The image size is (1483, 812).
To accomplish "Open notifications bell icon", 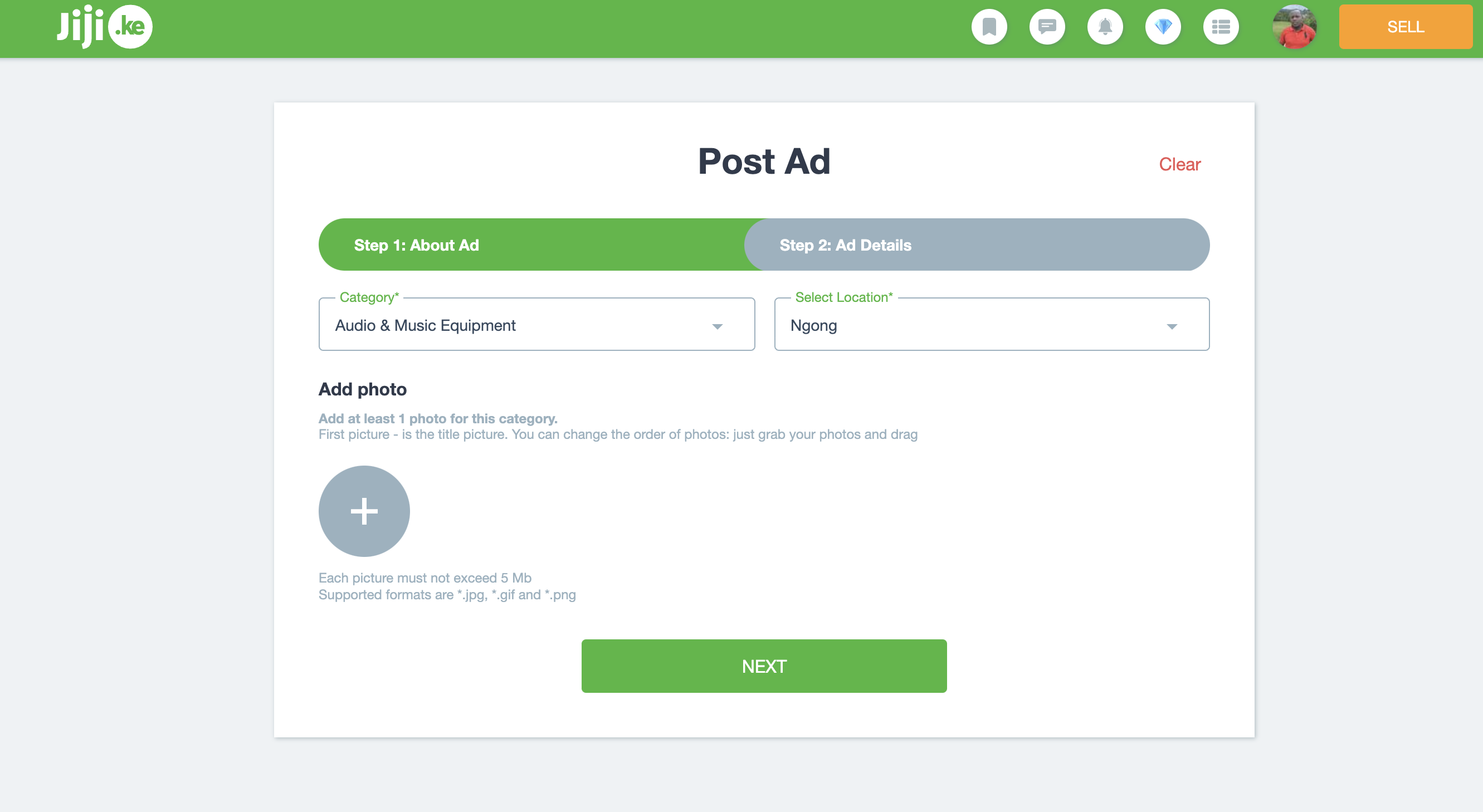I will click(x=1105, y=27).
